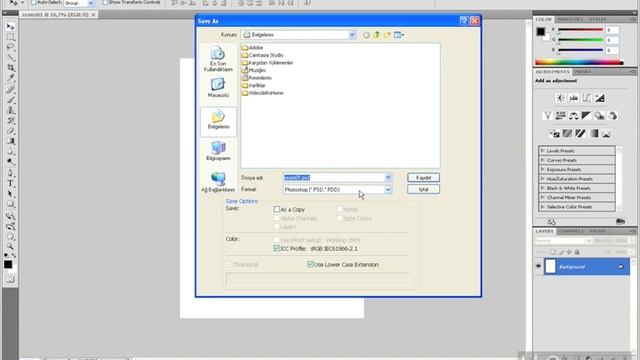This screenshot has height=360, width=640.
Task: Add an Invert adjustment
Action: coord(554,133)
